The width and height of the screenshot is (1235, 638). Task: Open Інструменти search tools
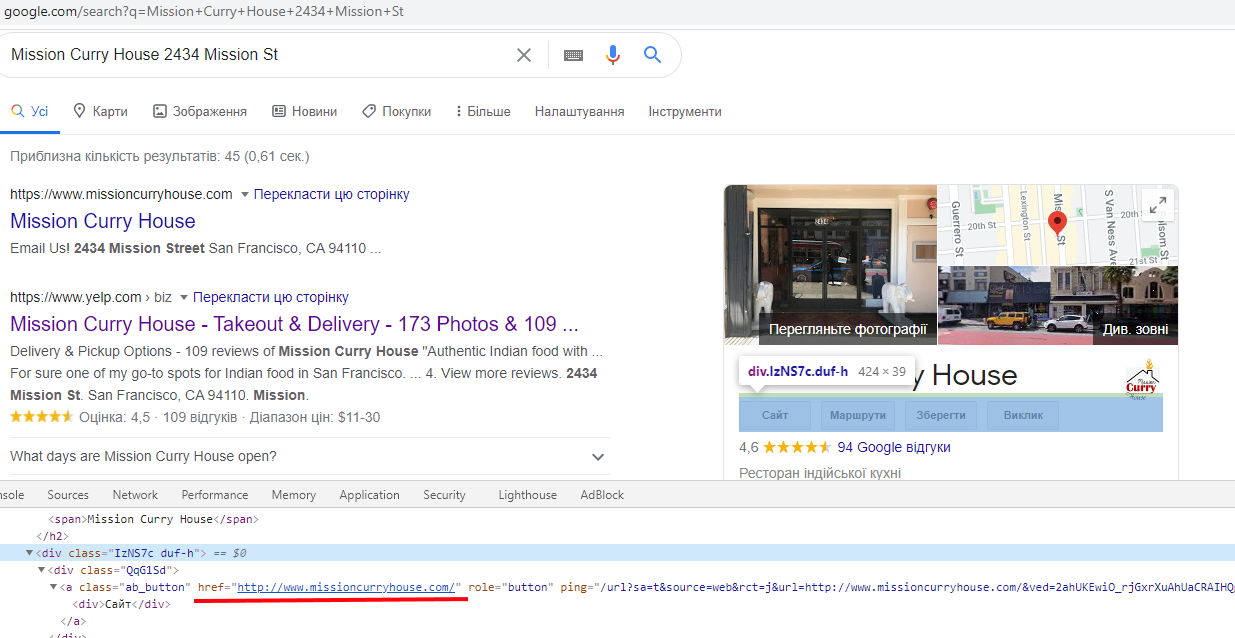(x=685, y=111)
